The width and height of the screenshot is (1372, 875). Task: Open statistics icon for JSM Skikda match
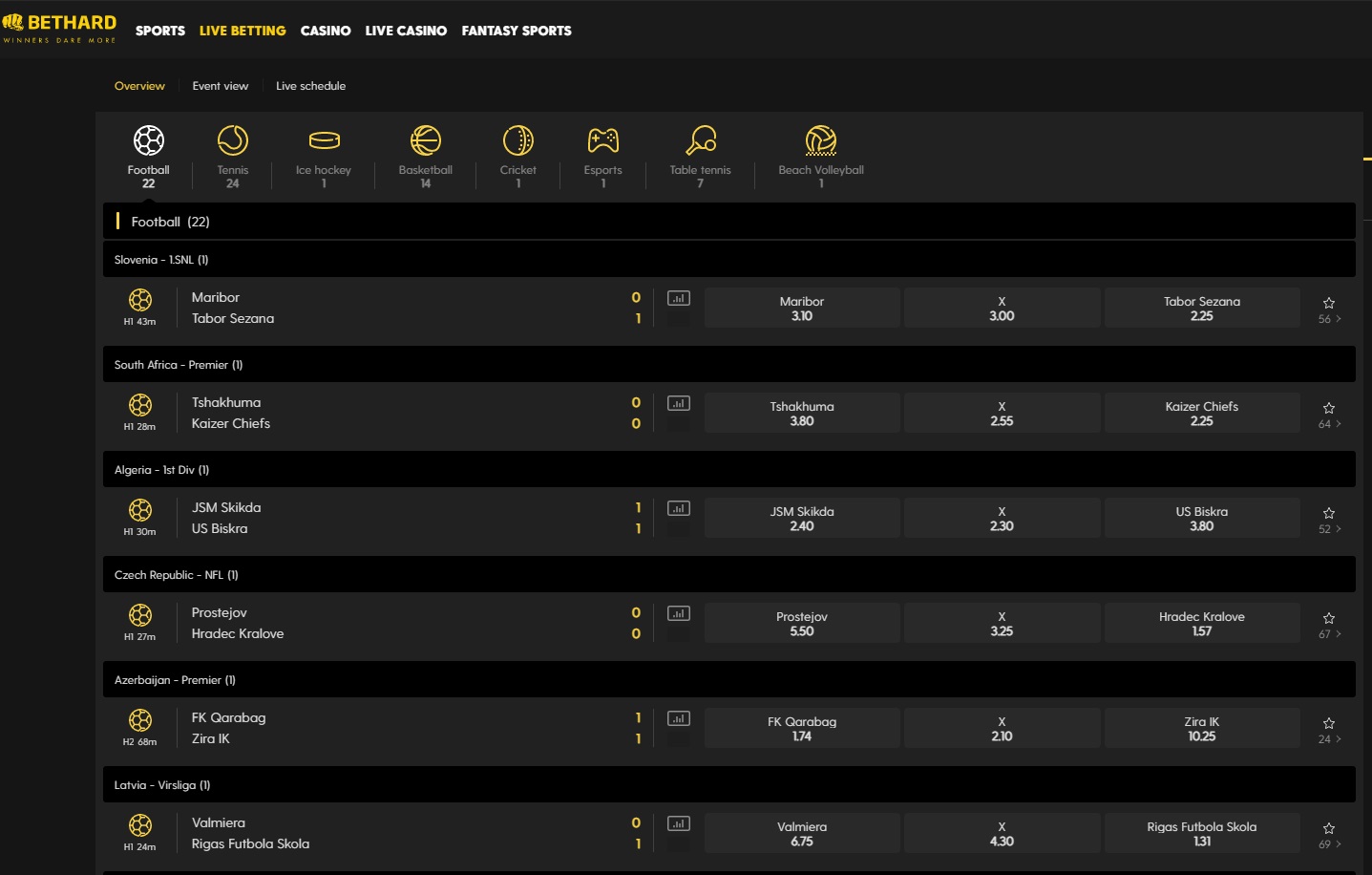tap(679, 508)
